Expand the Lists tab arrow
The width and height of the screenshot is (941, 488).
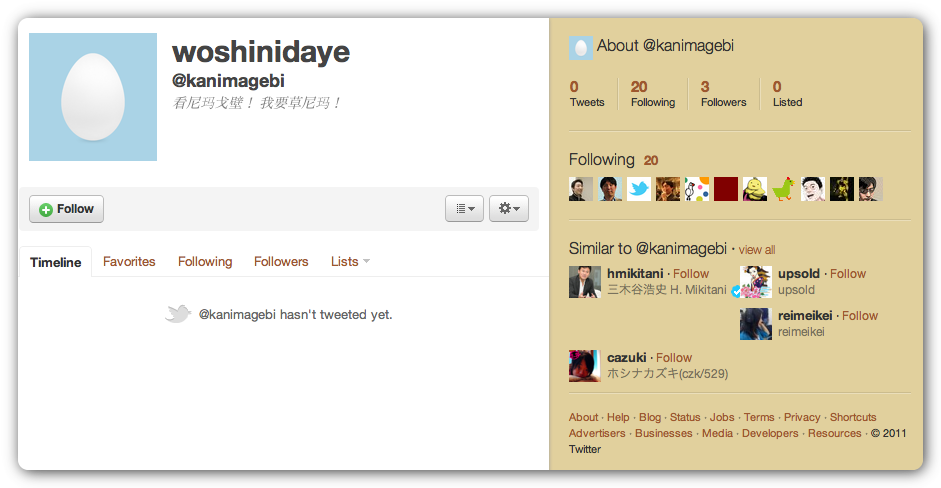click(367, 261)
